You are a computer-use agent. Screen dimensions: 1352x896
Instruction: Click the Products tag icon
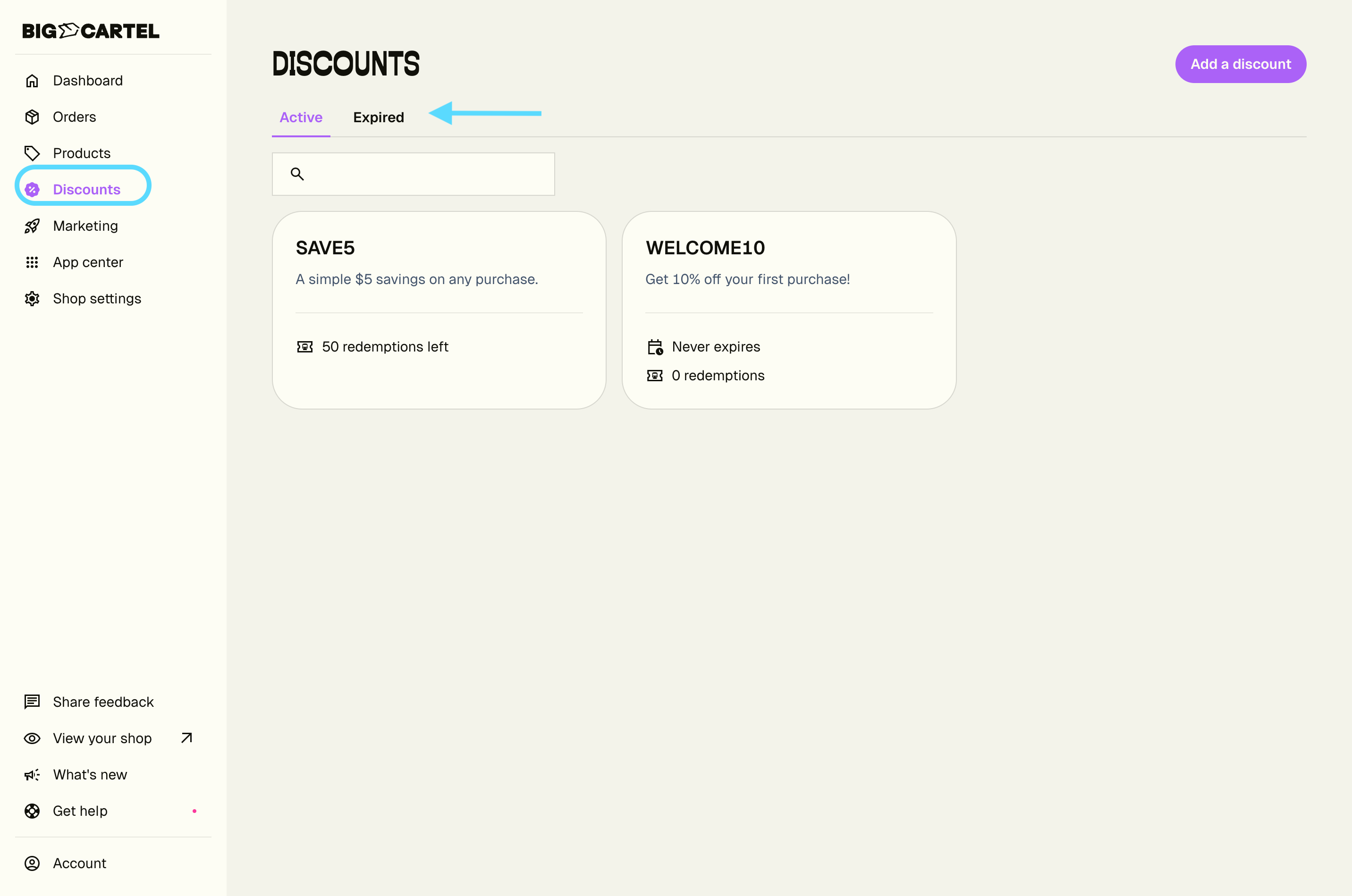click(x=32, y=153)
